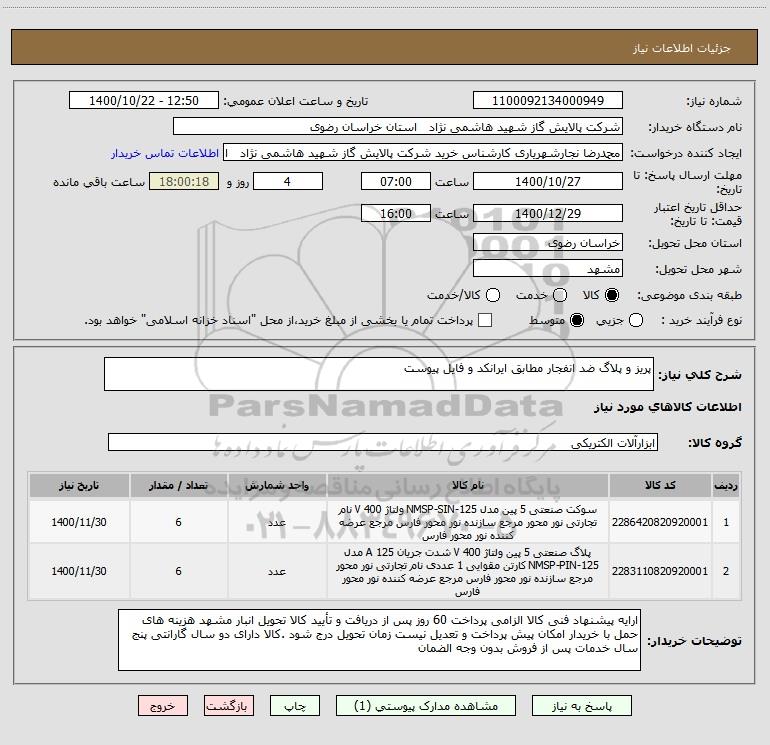Viewport: 770px width, 745px height.
Task: Choose the کالا/خدمت radio option
Action: point(493,295)
